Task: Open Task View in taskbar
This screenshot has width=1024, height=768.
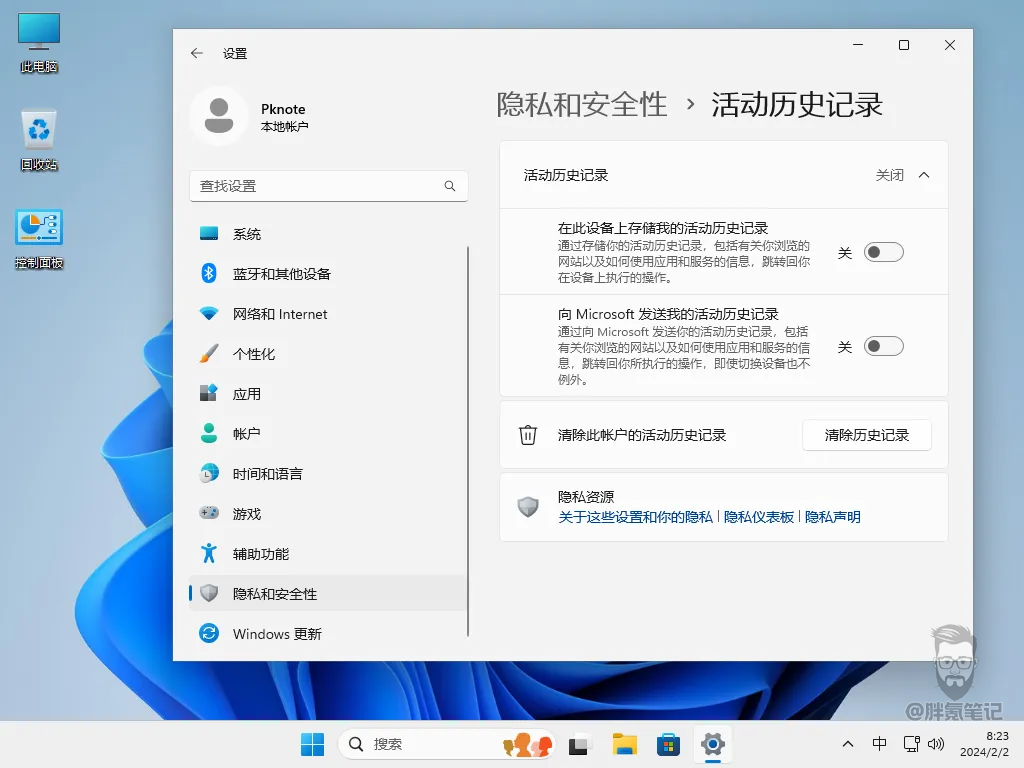Action: tap(579, 744)
